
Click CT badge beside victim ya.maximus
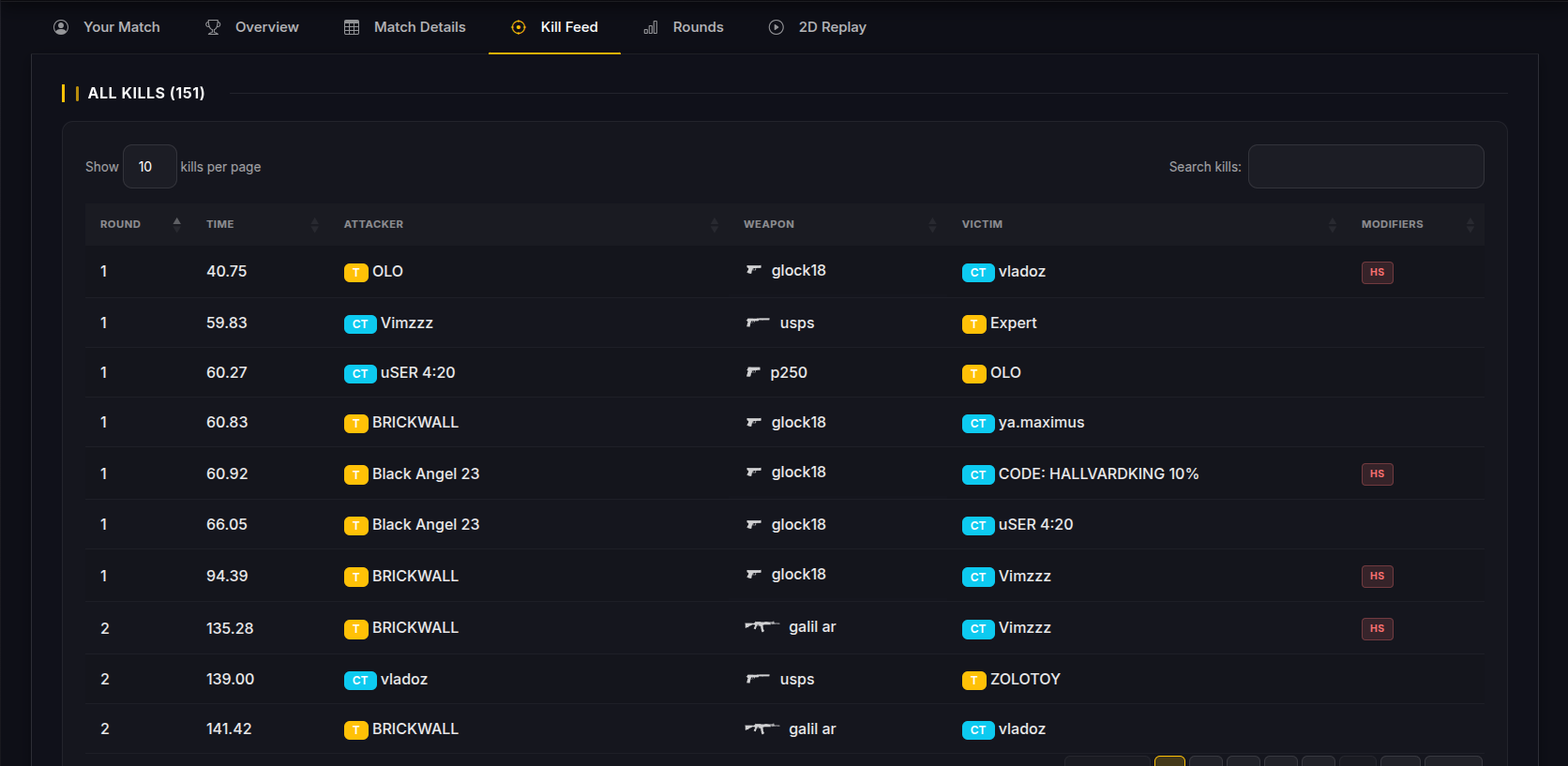(978, 423)
